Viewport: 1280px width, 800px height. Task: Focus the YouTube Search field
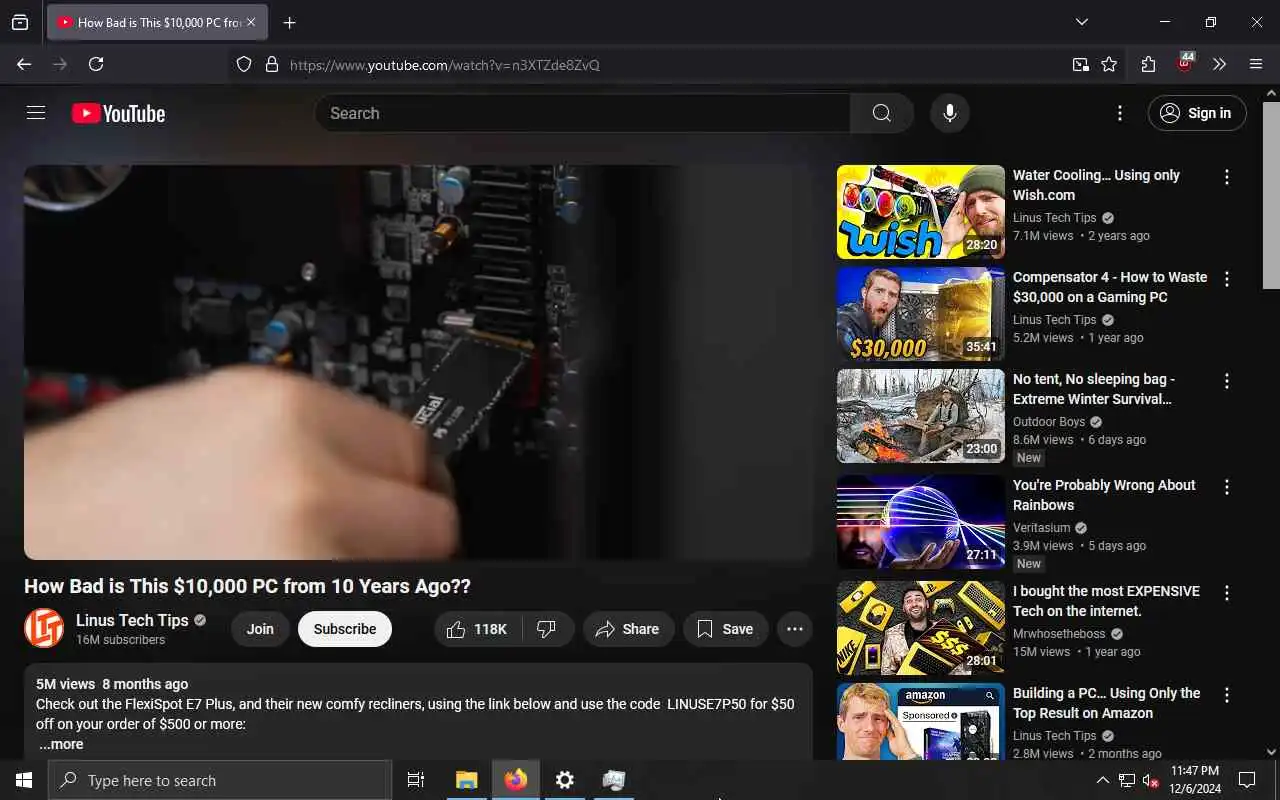pyautogui.click(x=583, y=113)
